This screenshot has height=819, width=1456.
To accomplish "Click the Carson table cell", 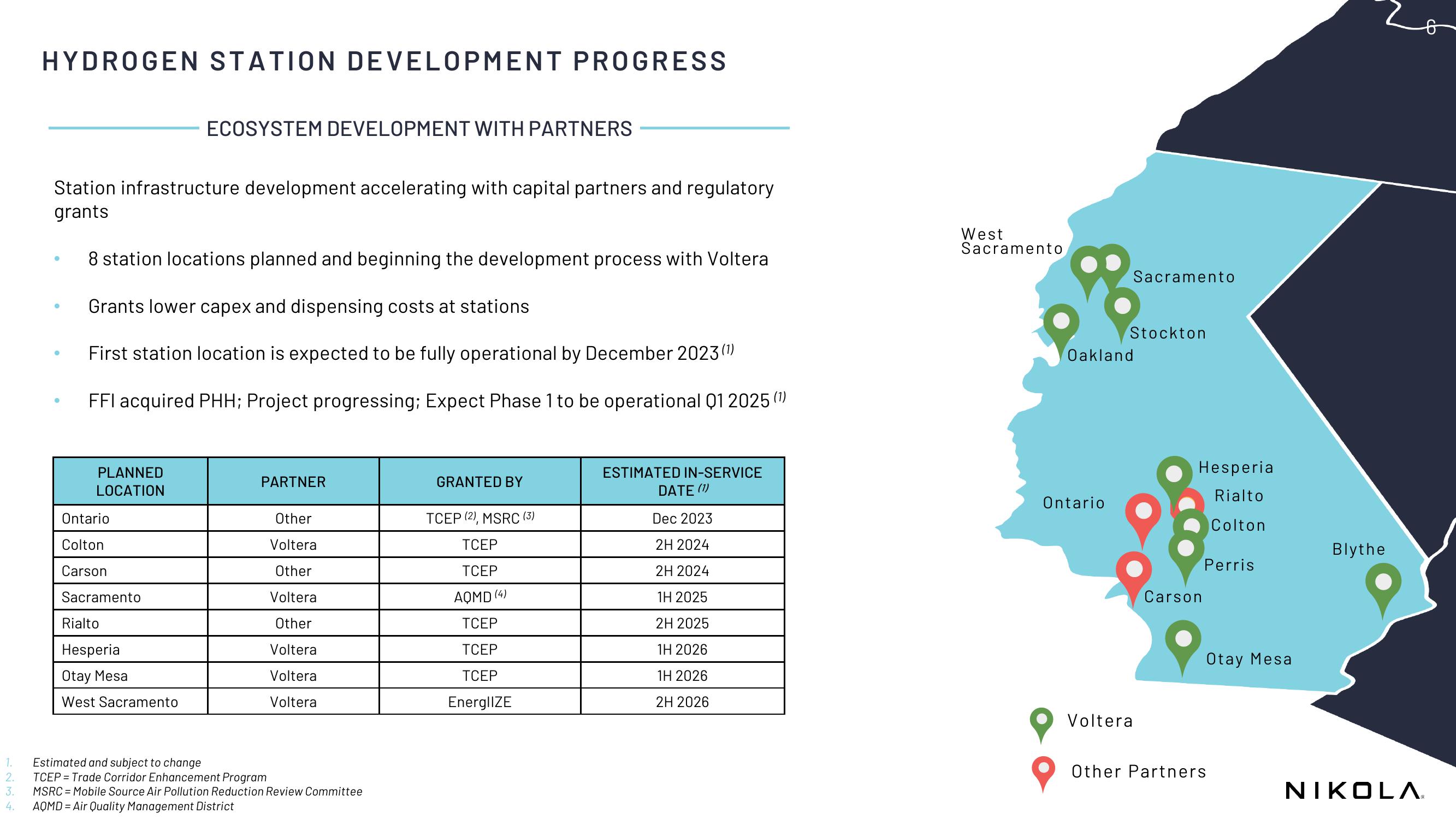I will [x=131, y=571].
